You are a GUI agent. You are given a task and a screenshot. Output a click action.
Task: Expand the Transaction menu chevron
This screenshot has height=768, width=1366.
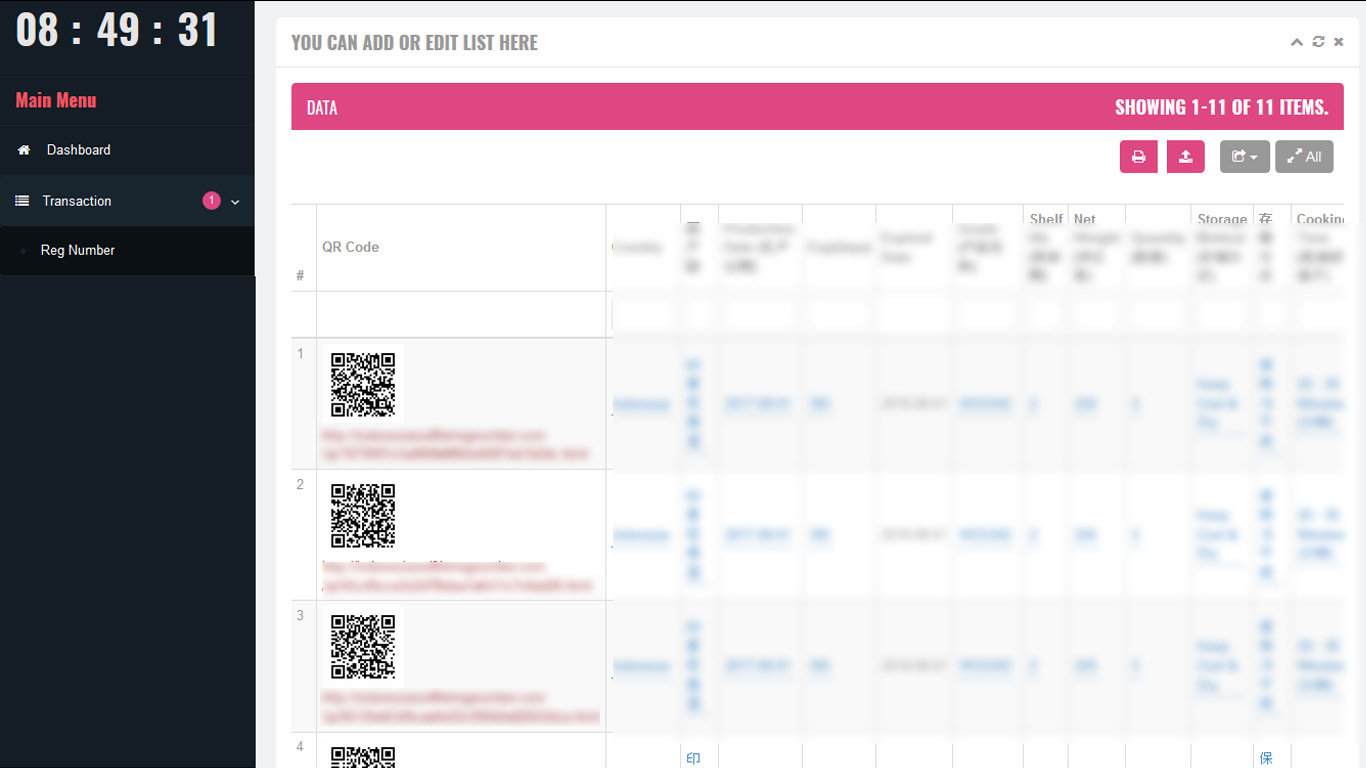[236, 202]
